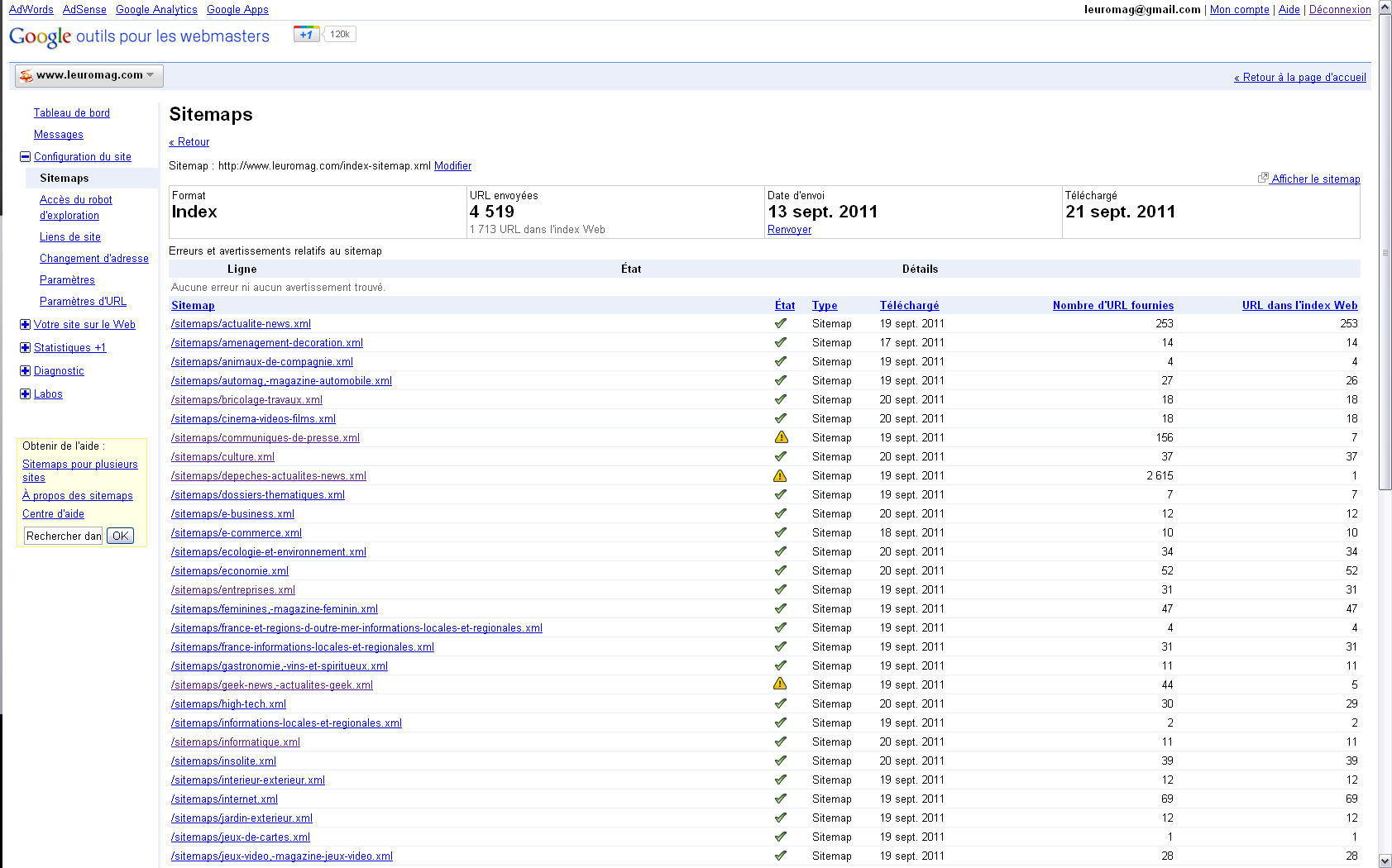1392x868 pixels.
Task: Open Tableau de bord in sidebar
Action: (x=71, y=112)
